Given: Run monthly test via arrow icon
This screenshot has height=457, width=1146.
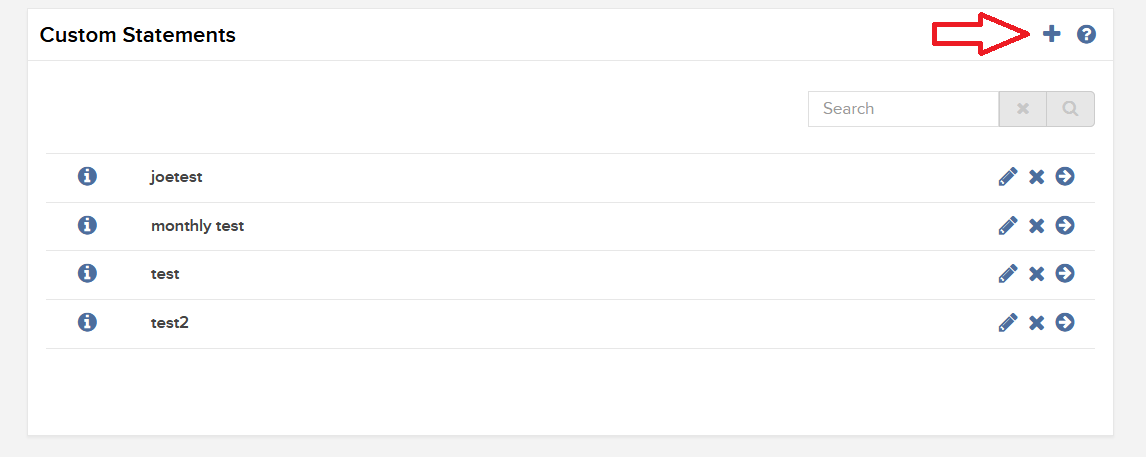Looking at the screenshot, I should point(1065,225).
